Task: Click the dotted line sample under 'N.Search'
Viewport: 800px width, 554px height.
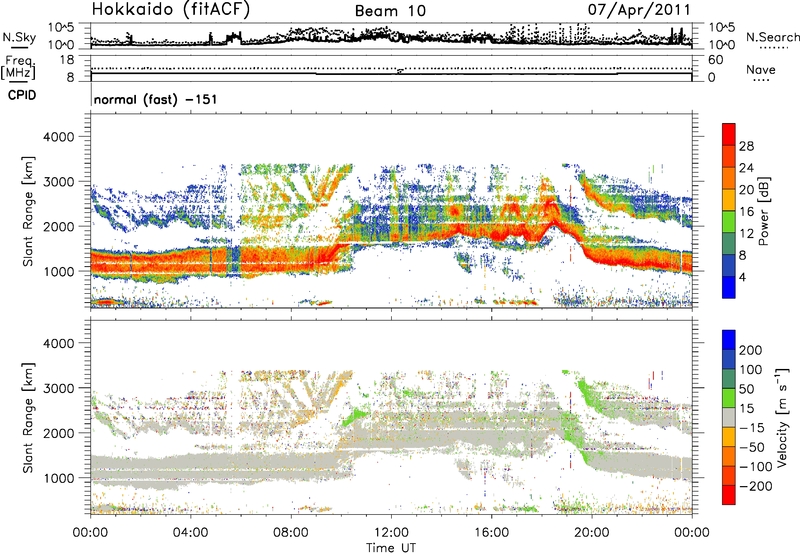Action: [773, 48]
